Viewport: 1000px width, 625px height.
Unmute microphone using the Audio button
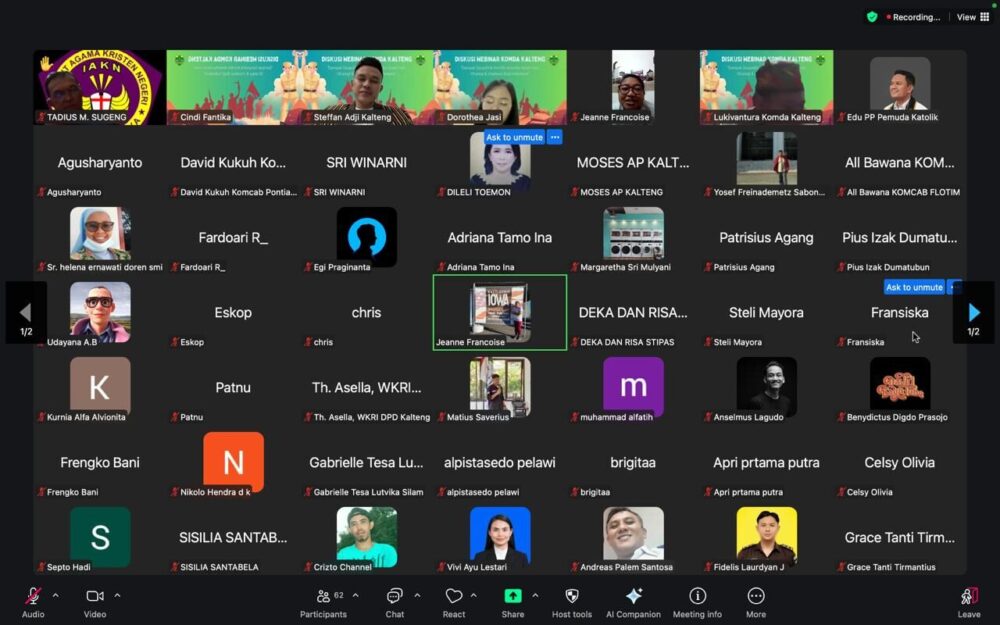(33, 597)
